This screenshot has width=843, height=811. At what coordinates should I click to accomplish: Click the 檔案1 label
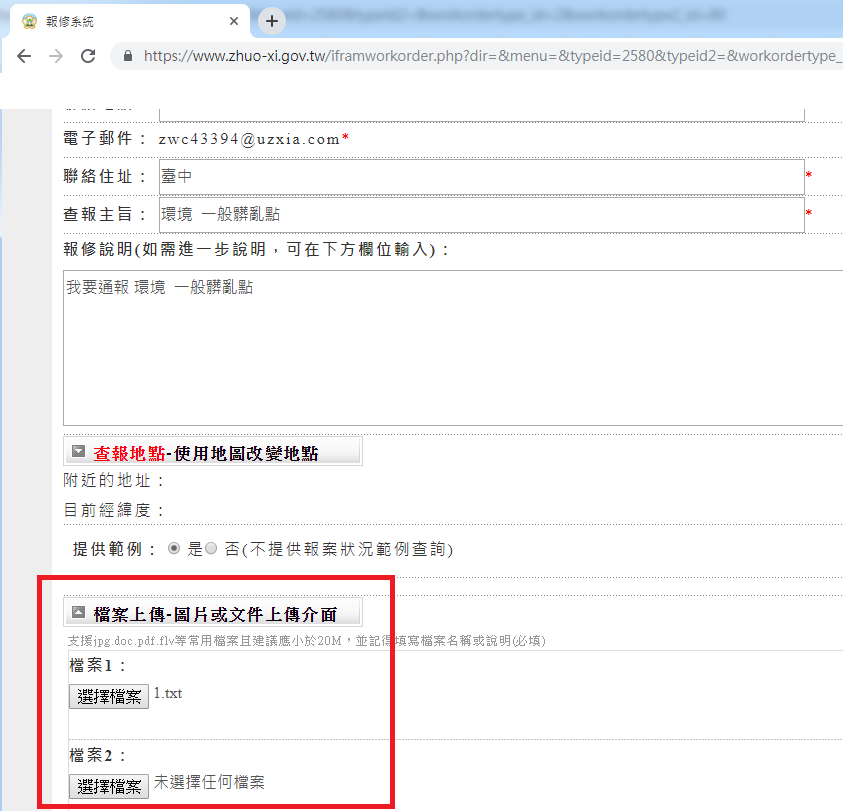pos(97,665)
